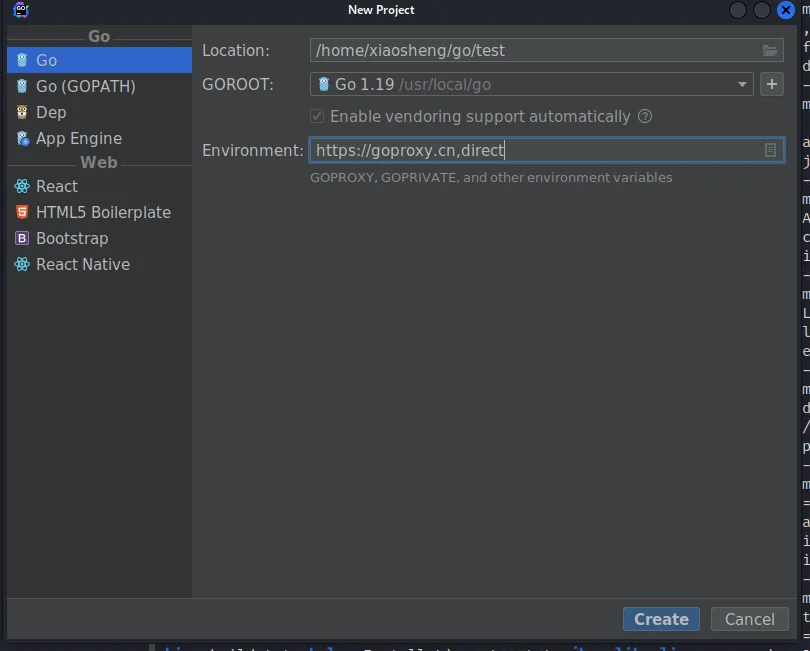The image size is (810, 651).
Task: Add a new GOROOT SDK
Action: click(x=772, y=84)
